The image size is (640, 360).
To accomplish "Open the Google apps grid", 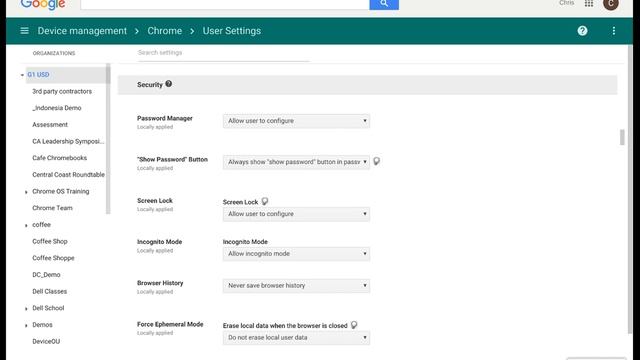I will pyautogui.click(x=589, y=4).
